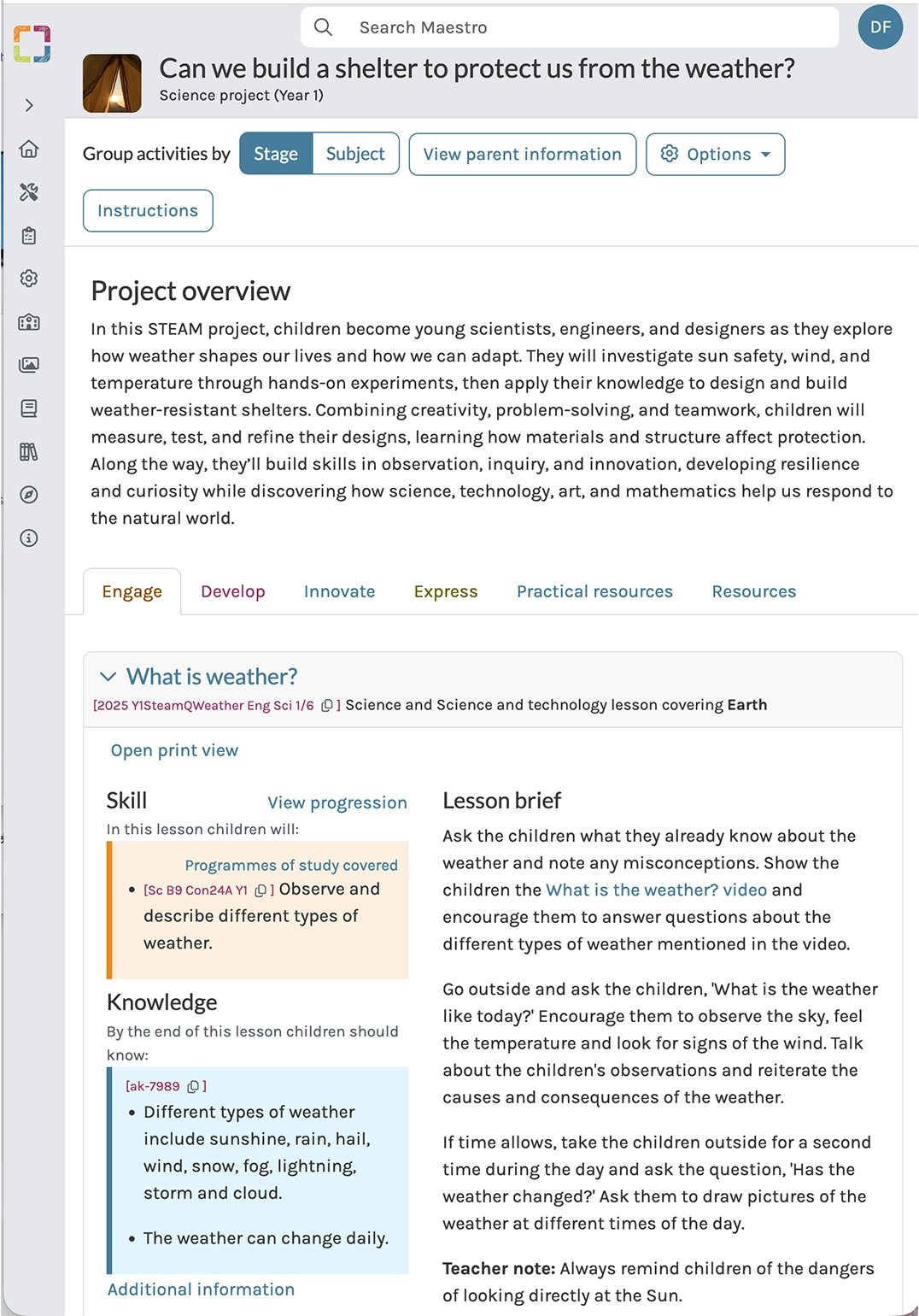This screenshot has width=919, height=1316.
Task: Open the compass explore sidebar icon
Action: point(29,495)
